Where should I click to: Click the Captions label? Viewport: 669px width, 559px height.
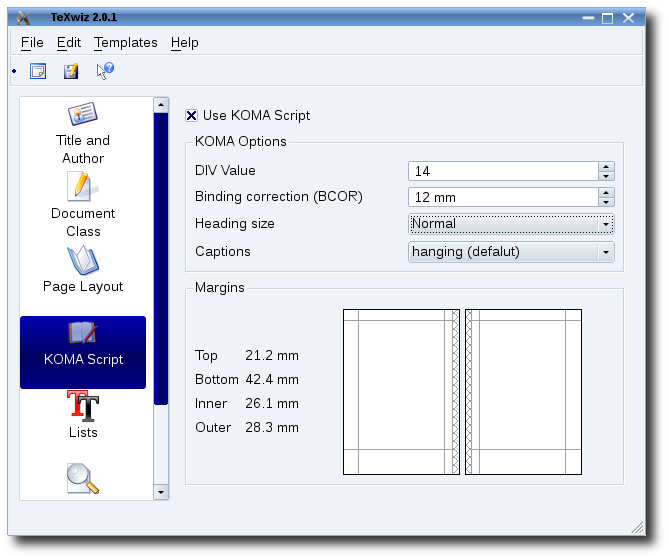click(223, 252)
